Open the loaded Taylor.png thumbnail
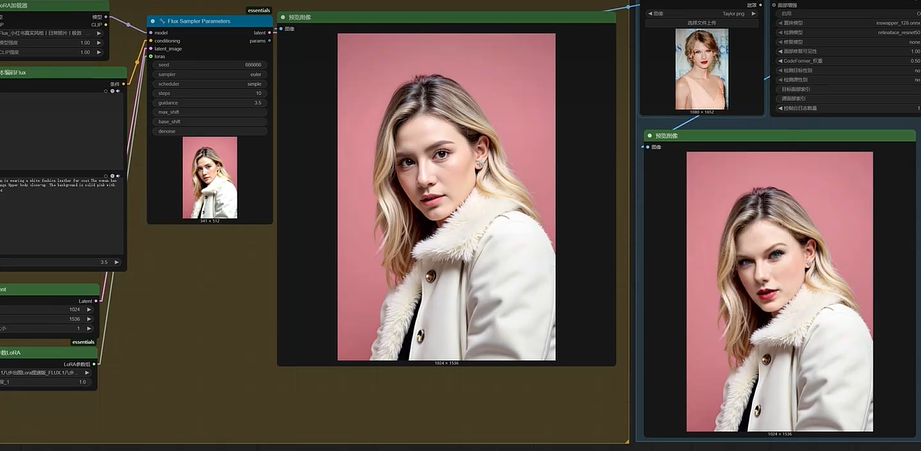Viewport: 921px width, 451px height. 701,69
